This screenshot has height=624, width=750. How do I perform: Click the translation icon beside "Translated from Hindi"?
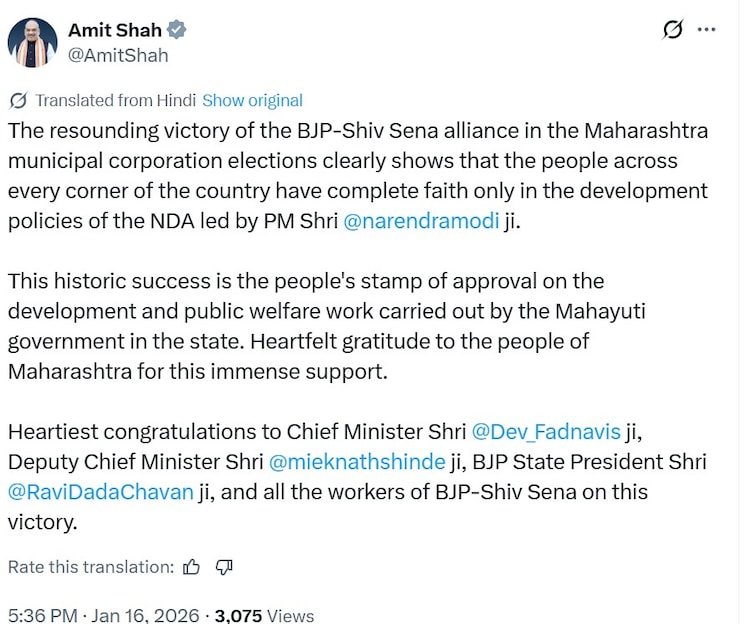[18, 101]
